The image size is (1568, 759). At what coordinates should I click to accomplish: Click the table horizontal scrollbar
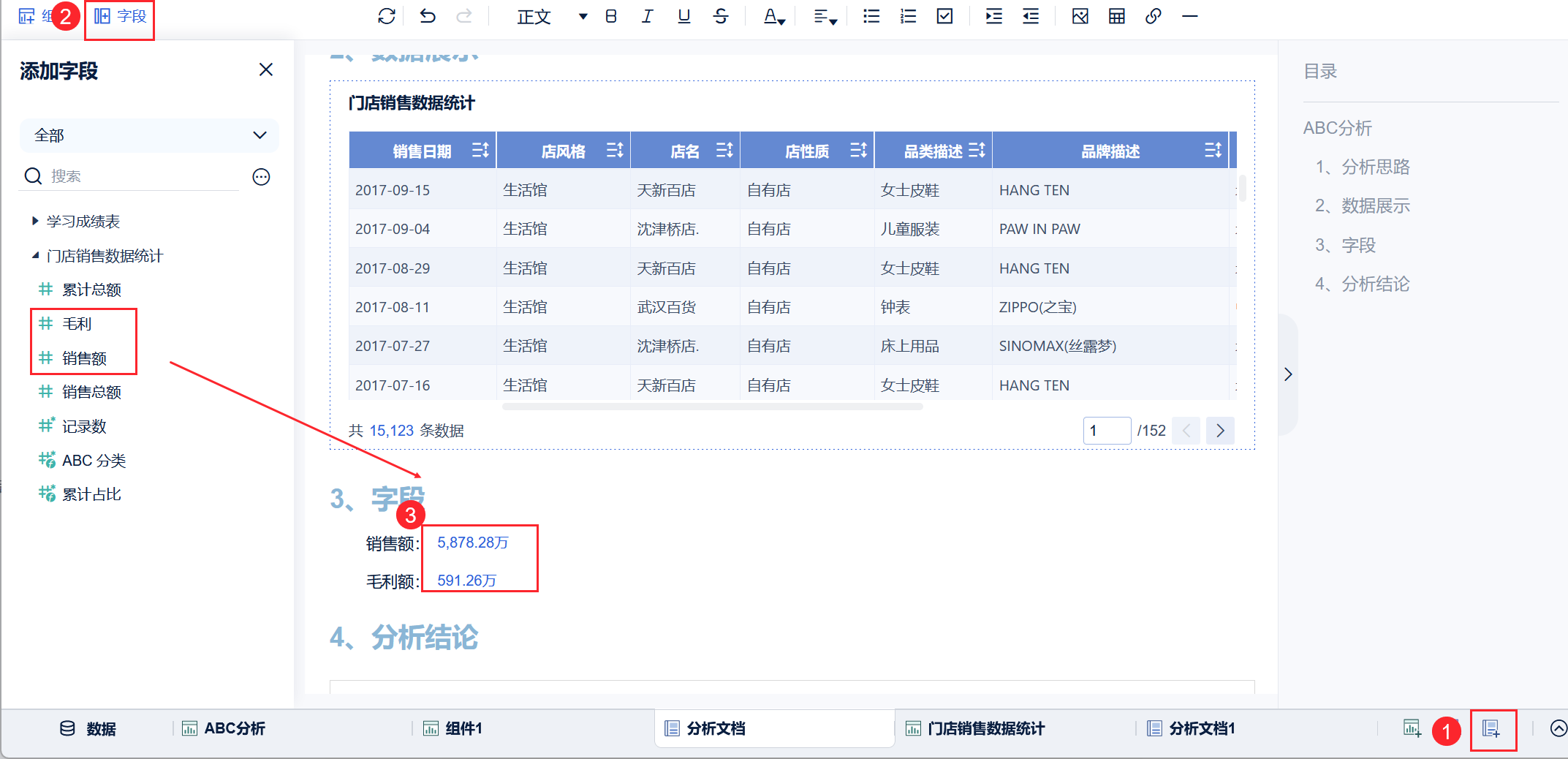[713, 407]
